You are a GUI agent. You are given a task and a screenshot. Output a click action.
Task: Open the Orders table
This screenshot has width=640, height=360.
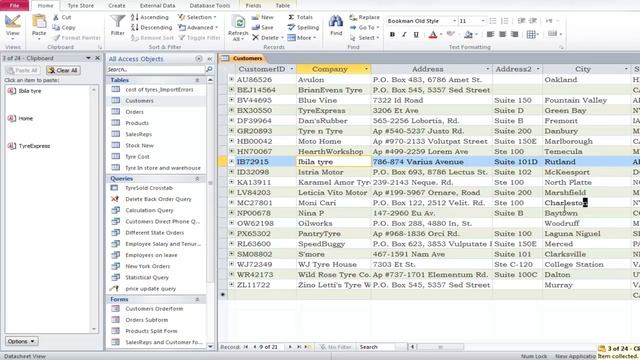pyautogui.click(x=134, y=112)
